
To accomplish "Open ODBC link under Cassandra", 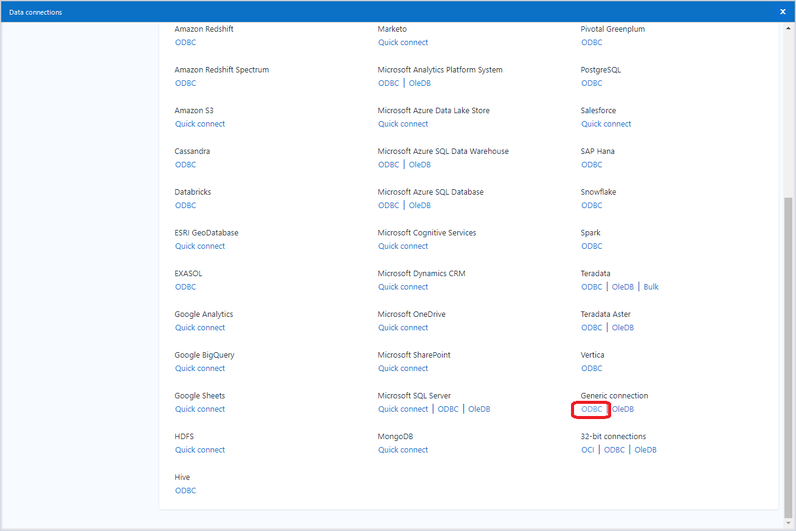I will pyautogui.click(x=185, y=164).
